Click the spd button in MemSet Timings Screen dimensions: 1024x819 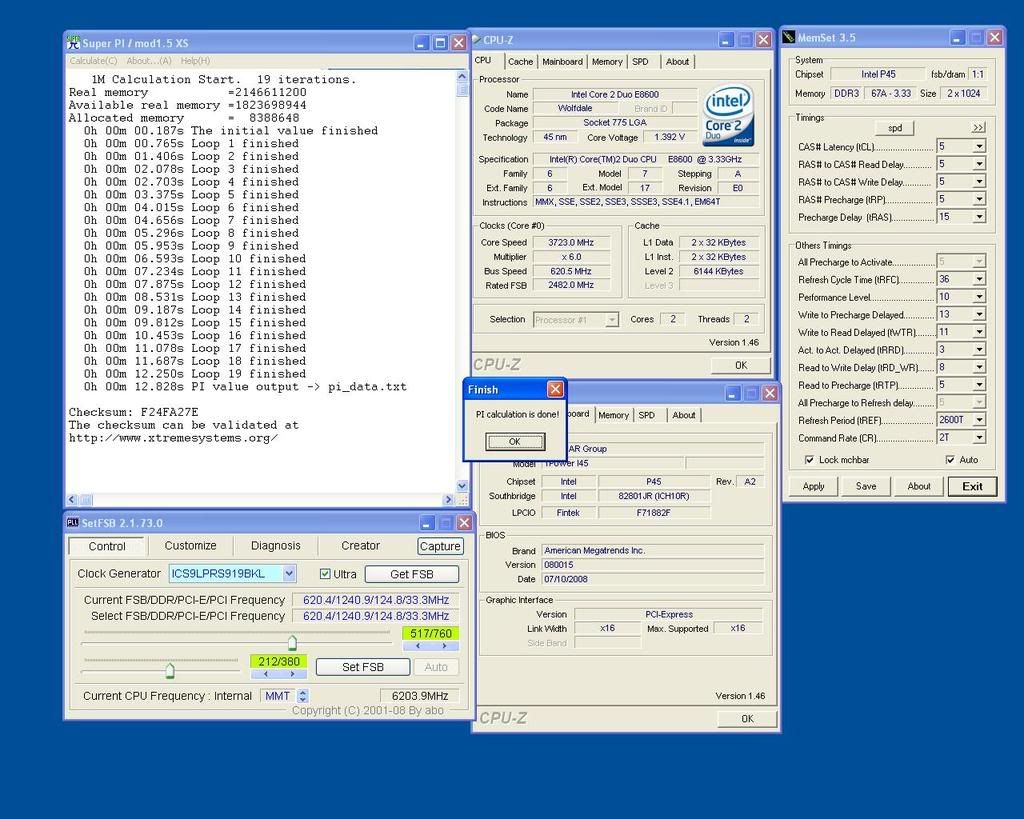click(x=895, y=128)
